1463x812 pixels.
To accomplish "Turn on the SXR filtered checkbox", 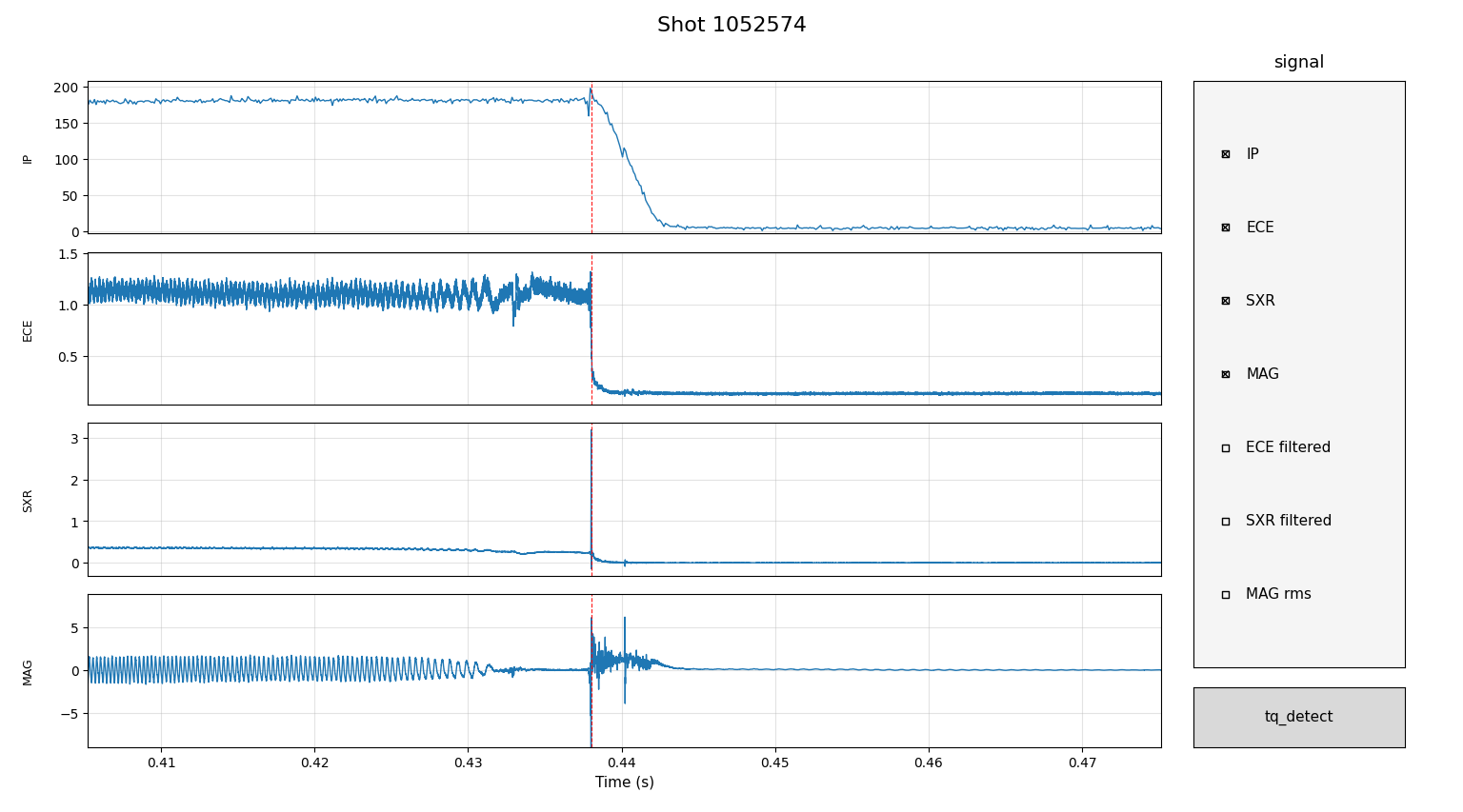I will point(1226,521).
